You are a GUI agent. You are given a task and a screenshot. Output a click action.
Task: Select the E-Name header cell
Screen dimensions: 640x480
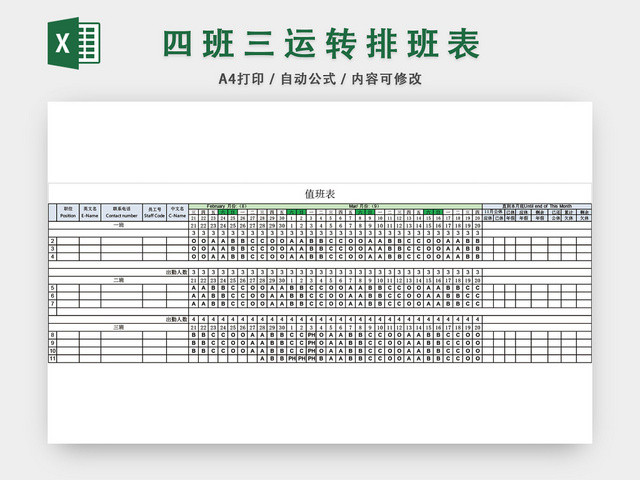point(90,212)
